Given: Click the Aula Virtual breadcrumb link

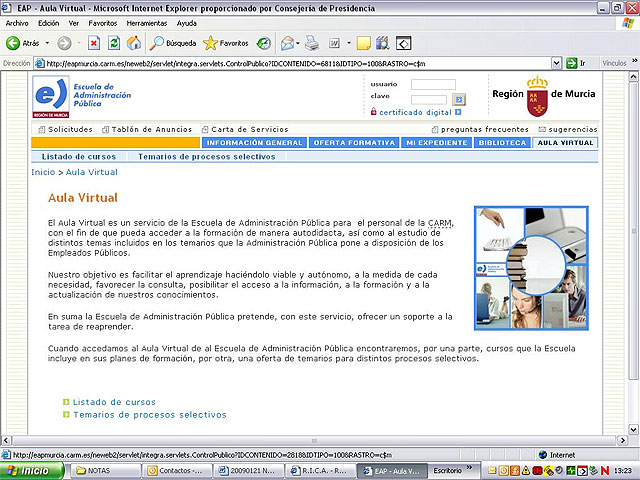Looking at the screenshot, I should (91, 172).
